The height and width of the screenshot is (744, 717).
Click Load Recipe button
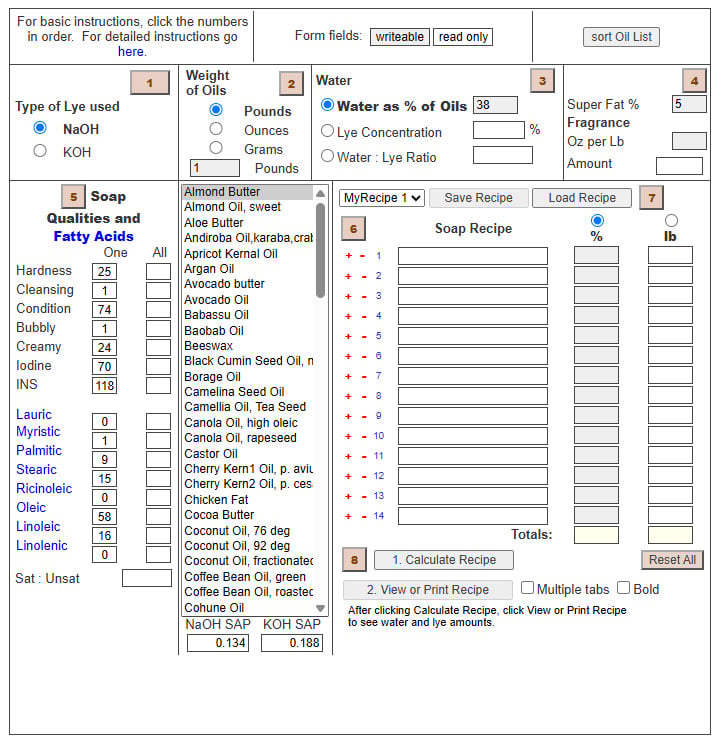click(582, 198)
